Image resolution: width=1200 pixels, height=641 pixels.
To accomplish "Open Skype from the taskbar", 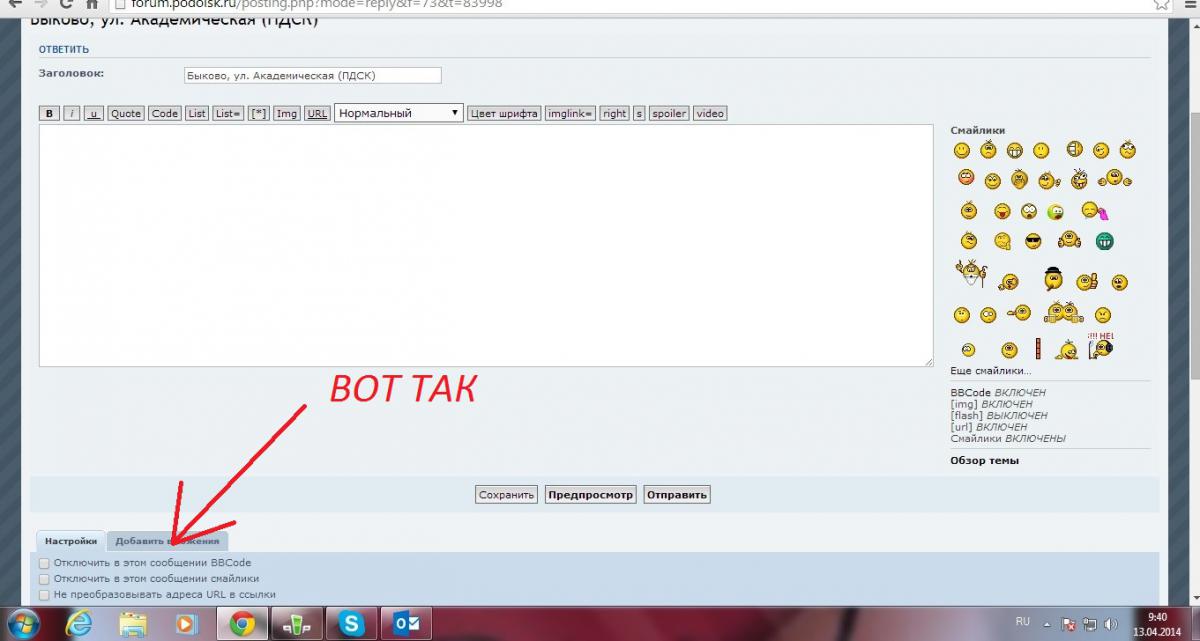I will click(x=352, y=624).
